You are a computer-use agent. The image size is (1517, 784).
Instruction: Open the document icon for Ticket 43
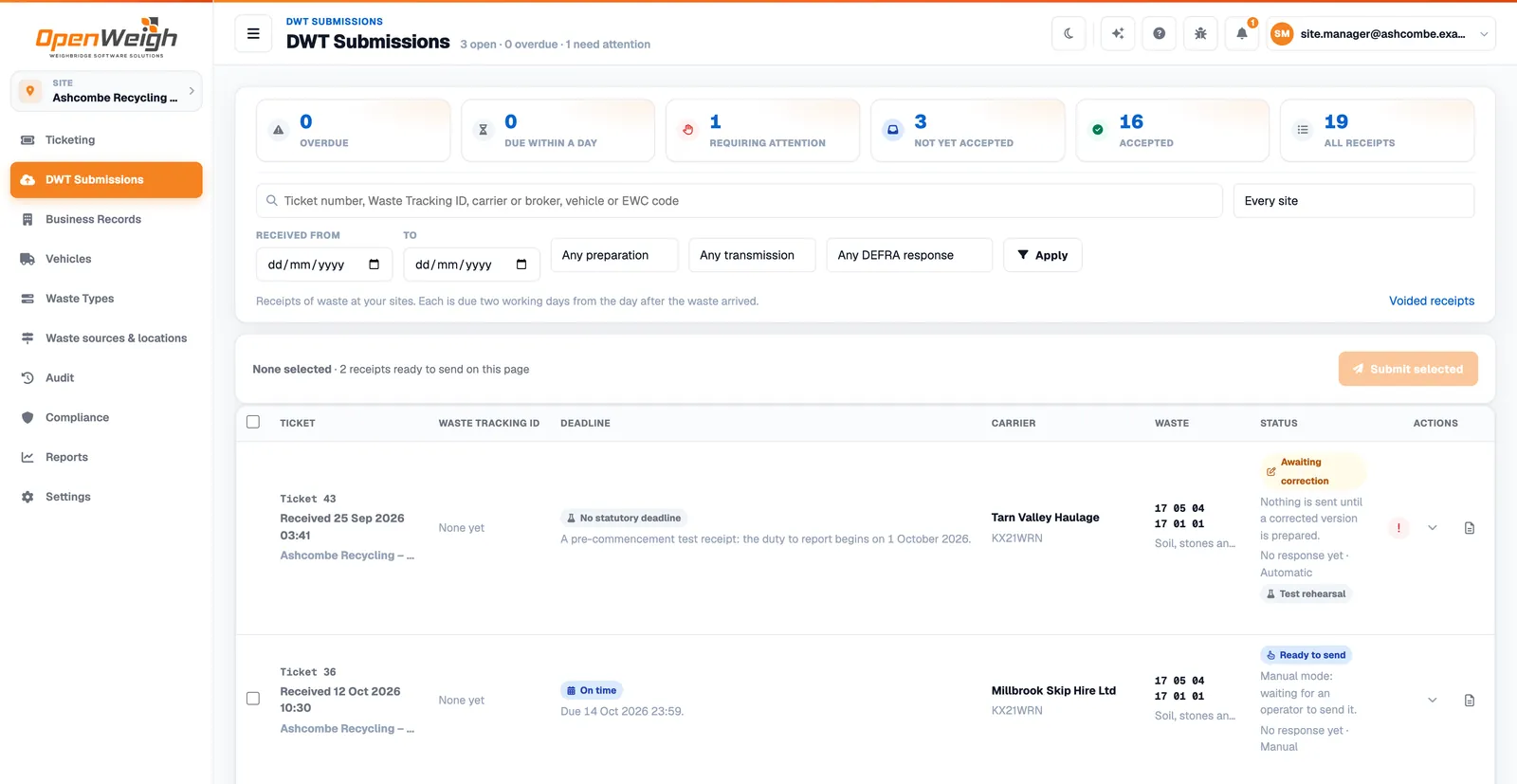tap(1470, 528)
